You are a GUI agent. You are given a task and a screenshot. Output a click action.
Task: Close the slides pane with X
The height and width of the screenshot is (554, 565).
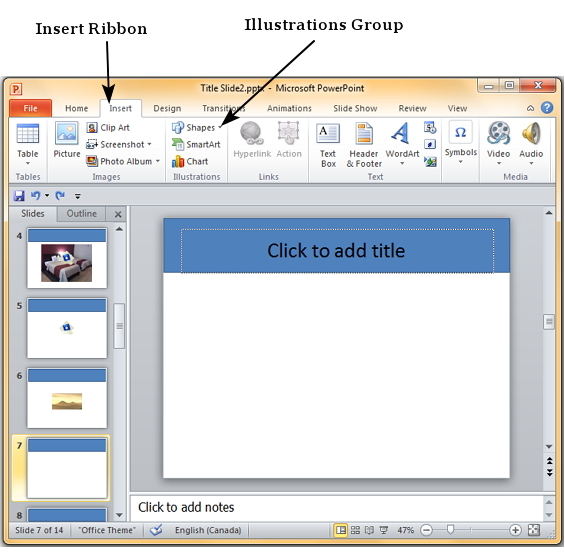coord(118,214)
